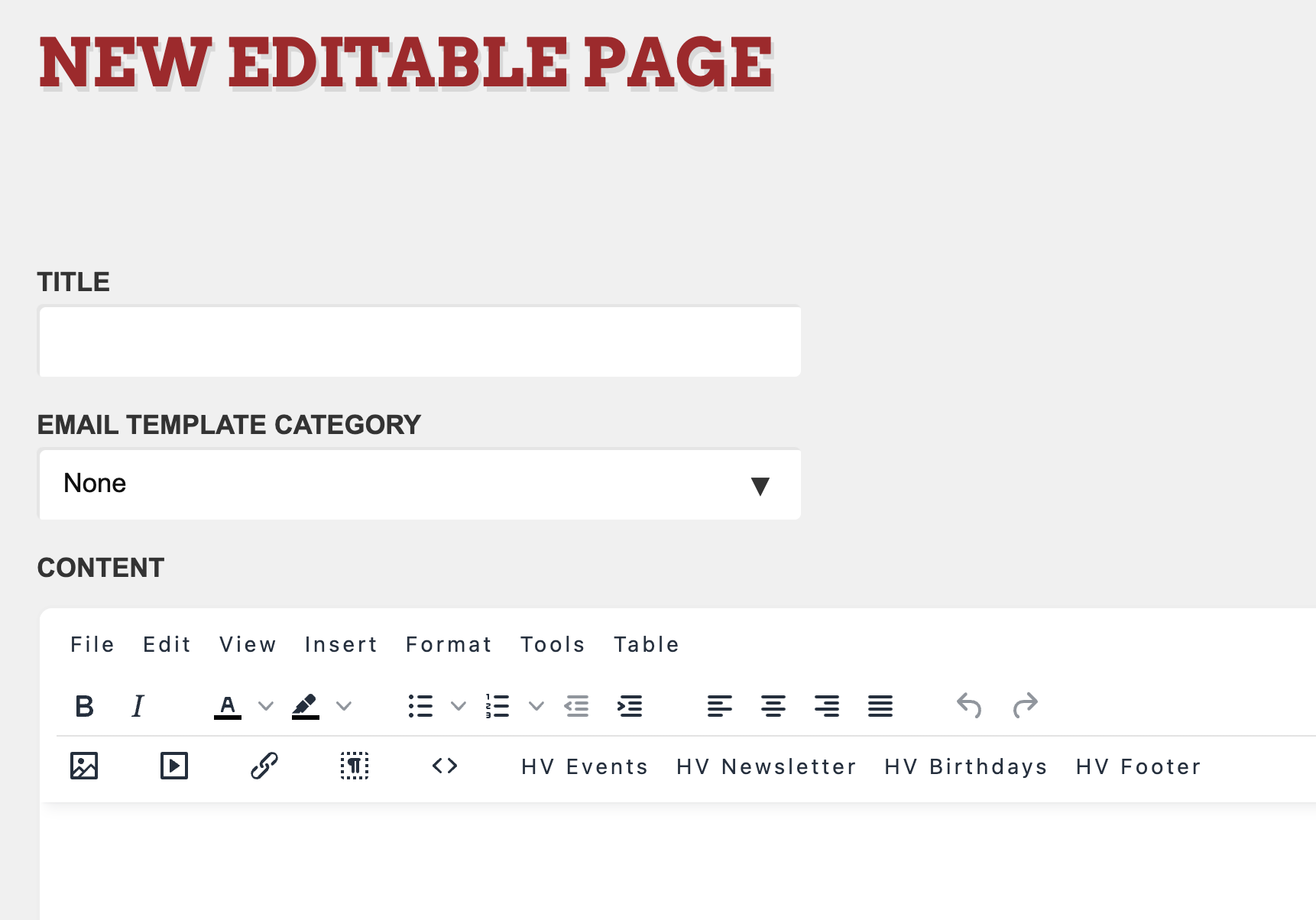Toggle italic formatting
Image resolution: width=1316 pixels, height=920 pixels.
(x=138, y=706)
